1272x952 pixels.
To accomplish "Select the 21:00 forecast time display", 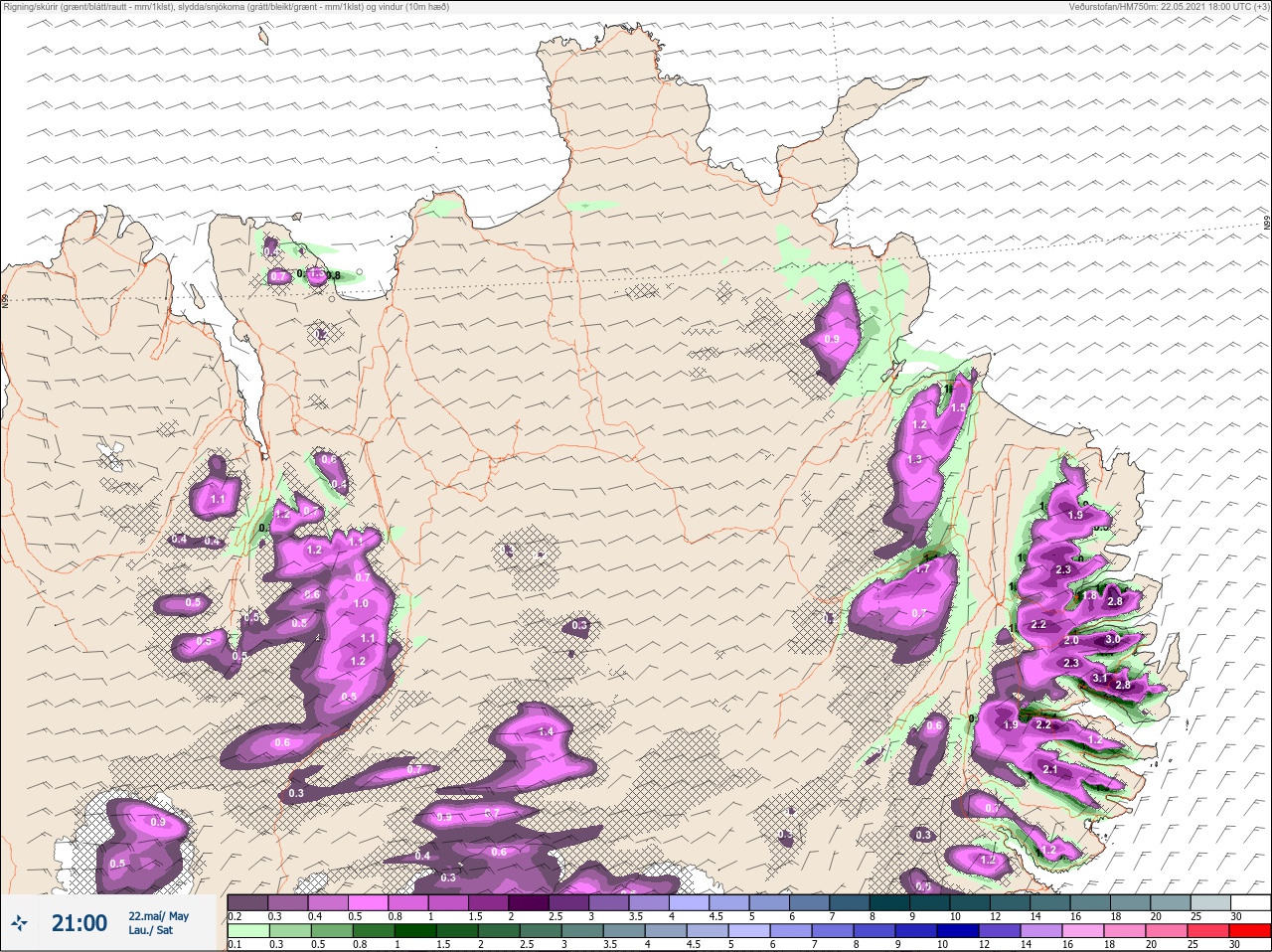I will [79, 923].
